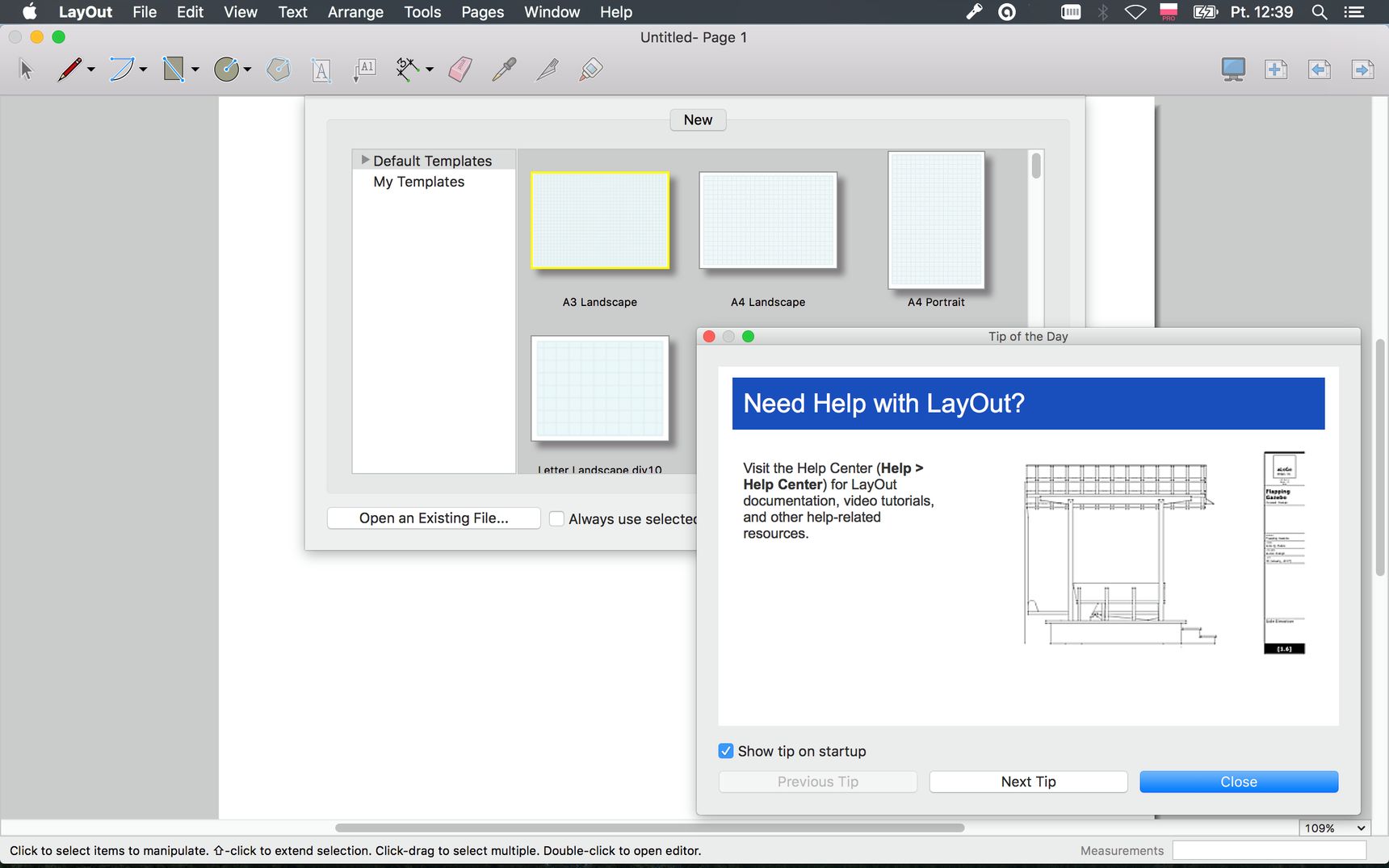Uncheck Show tip on startup
1389x868 pixels.
726,751
